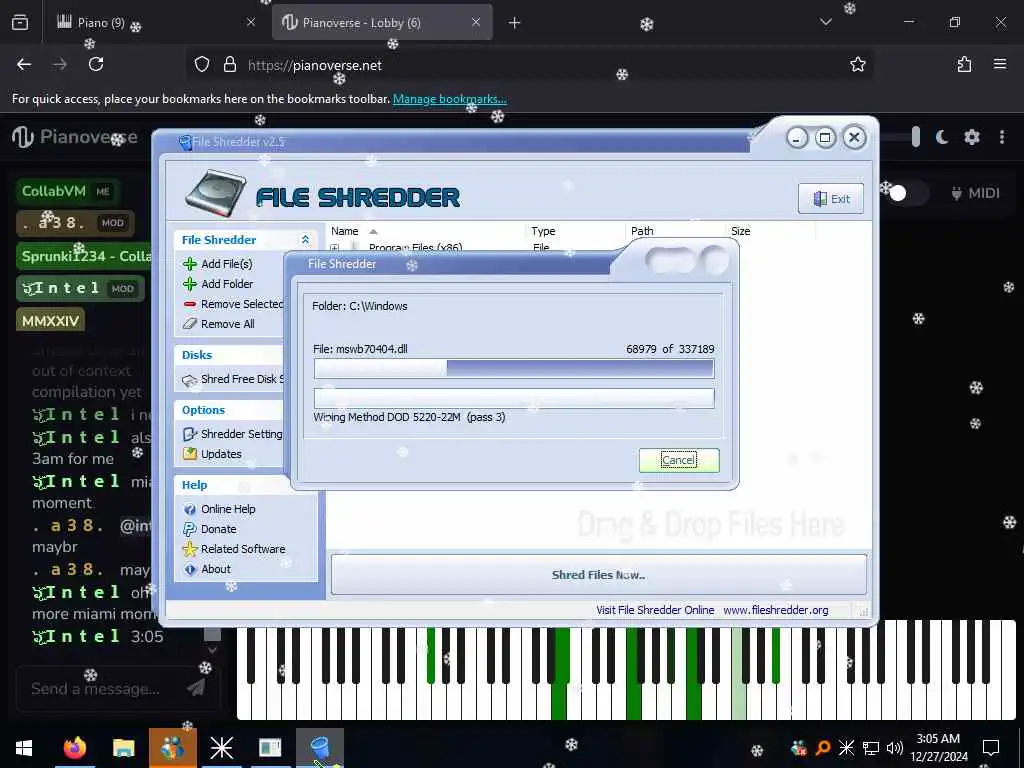Close the Piano (9) tab
The height and width of the screenshot is (768, 1024).
pos(251,22)
